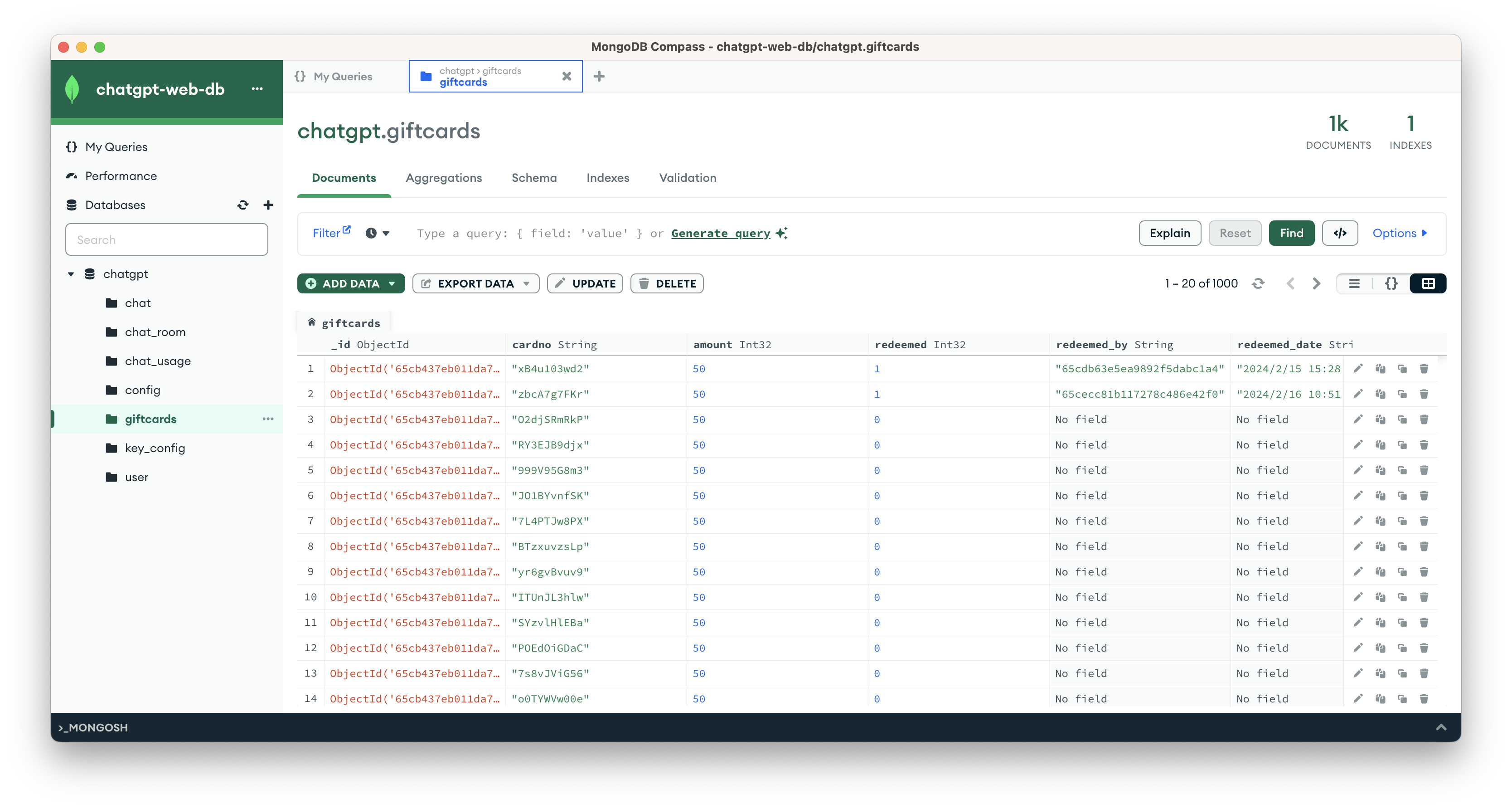The height and width of the screenshot is (809, 1512).
Task: Select the table view toggle
Action: 1428,283
